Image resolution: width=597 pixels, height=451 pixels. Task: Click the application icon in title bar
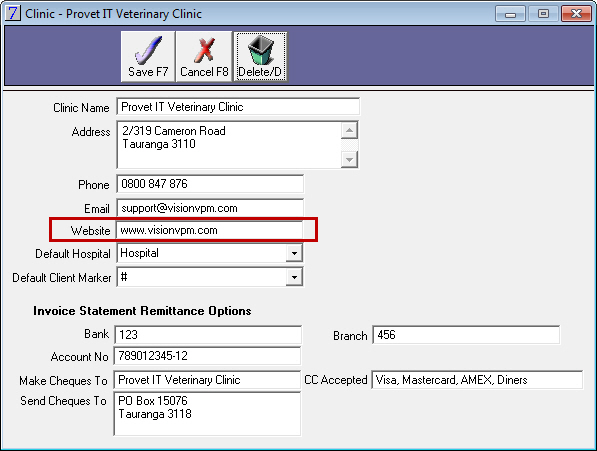click(13, 13)
